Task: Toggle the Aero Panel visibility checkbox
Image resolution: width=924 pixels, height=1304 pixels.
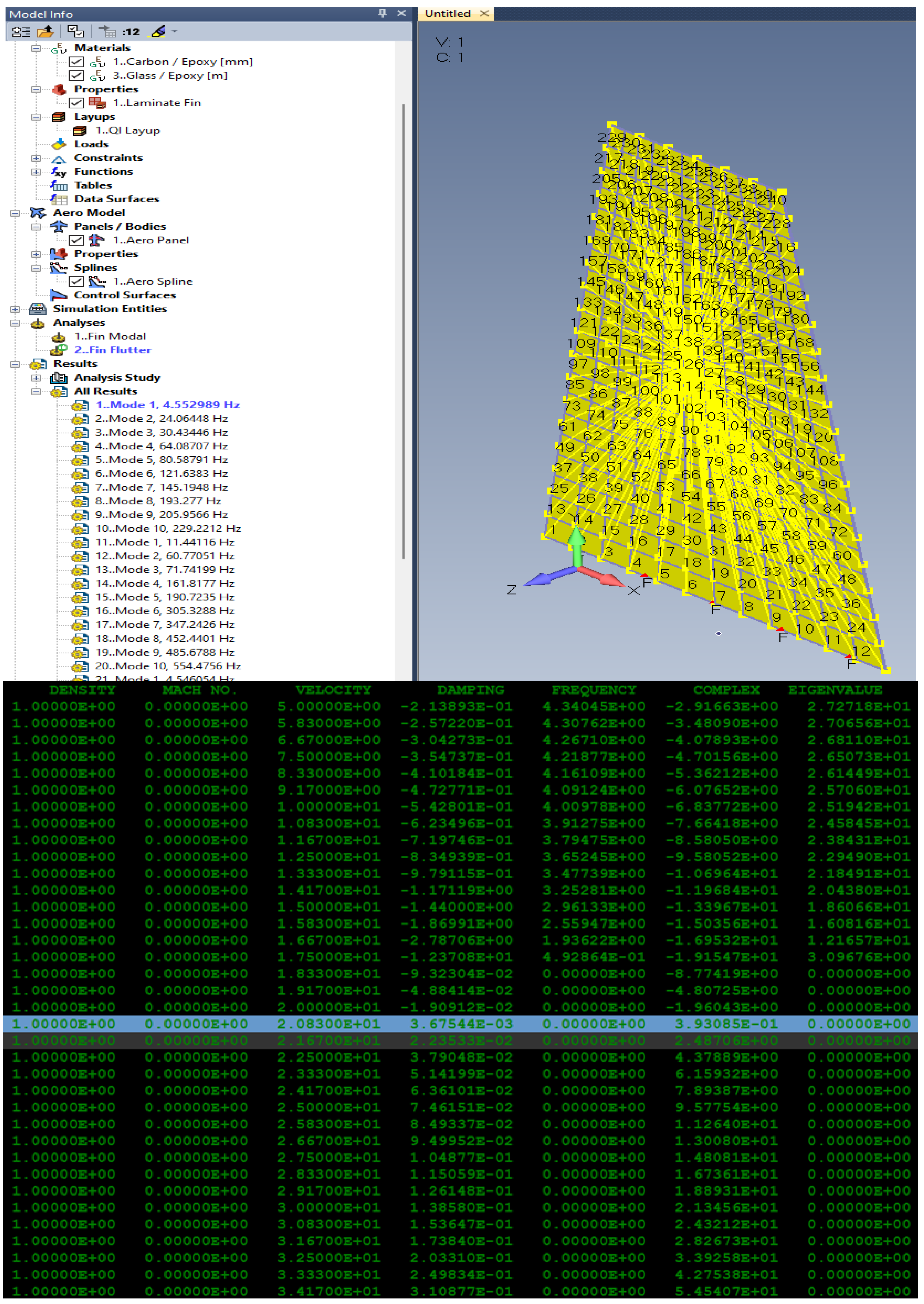Action: tap(77, 240)
